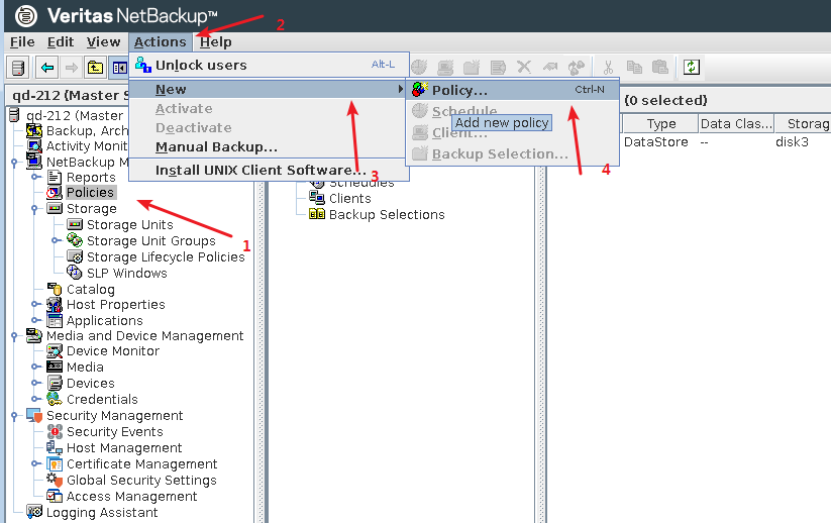Expand the Devices node toggle
The height and width of the screenshot is (523, 831).
(35, 382)
